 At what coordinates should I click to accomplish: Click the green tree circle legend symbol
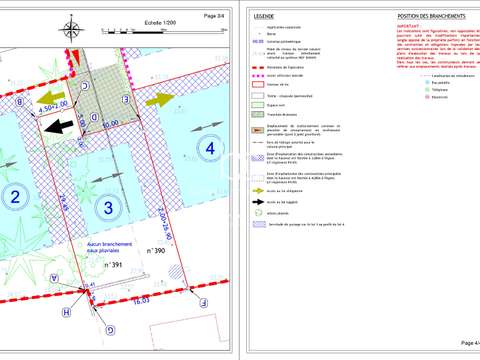258,213
